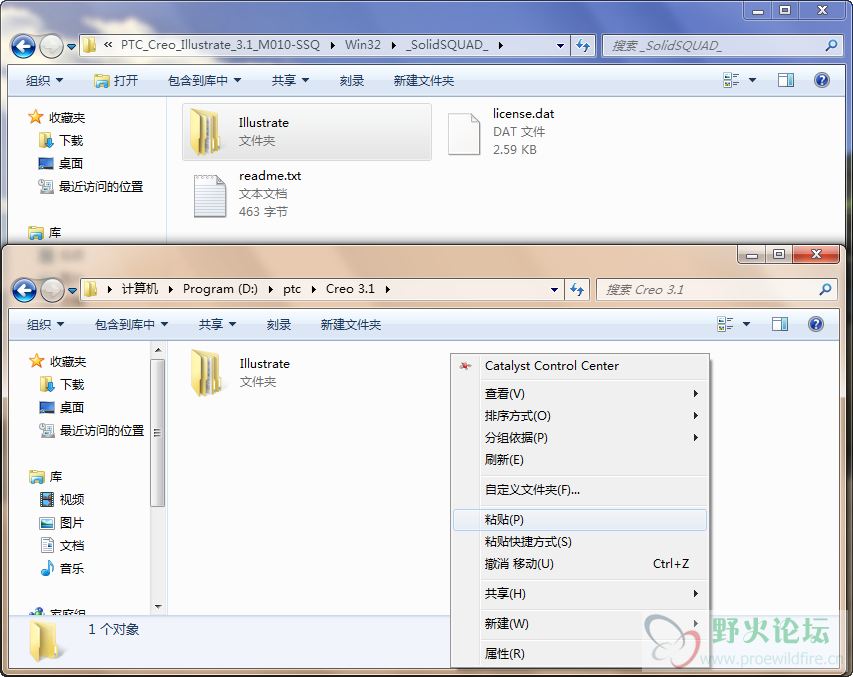Click ptc breadcrumb in address bar
Screen dimensions: 853x677
pyautogui.click(x=292, y=289)
